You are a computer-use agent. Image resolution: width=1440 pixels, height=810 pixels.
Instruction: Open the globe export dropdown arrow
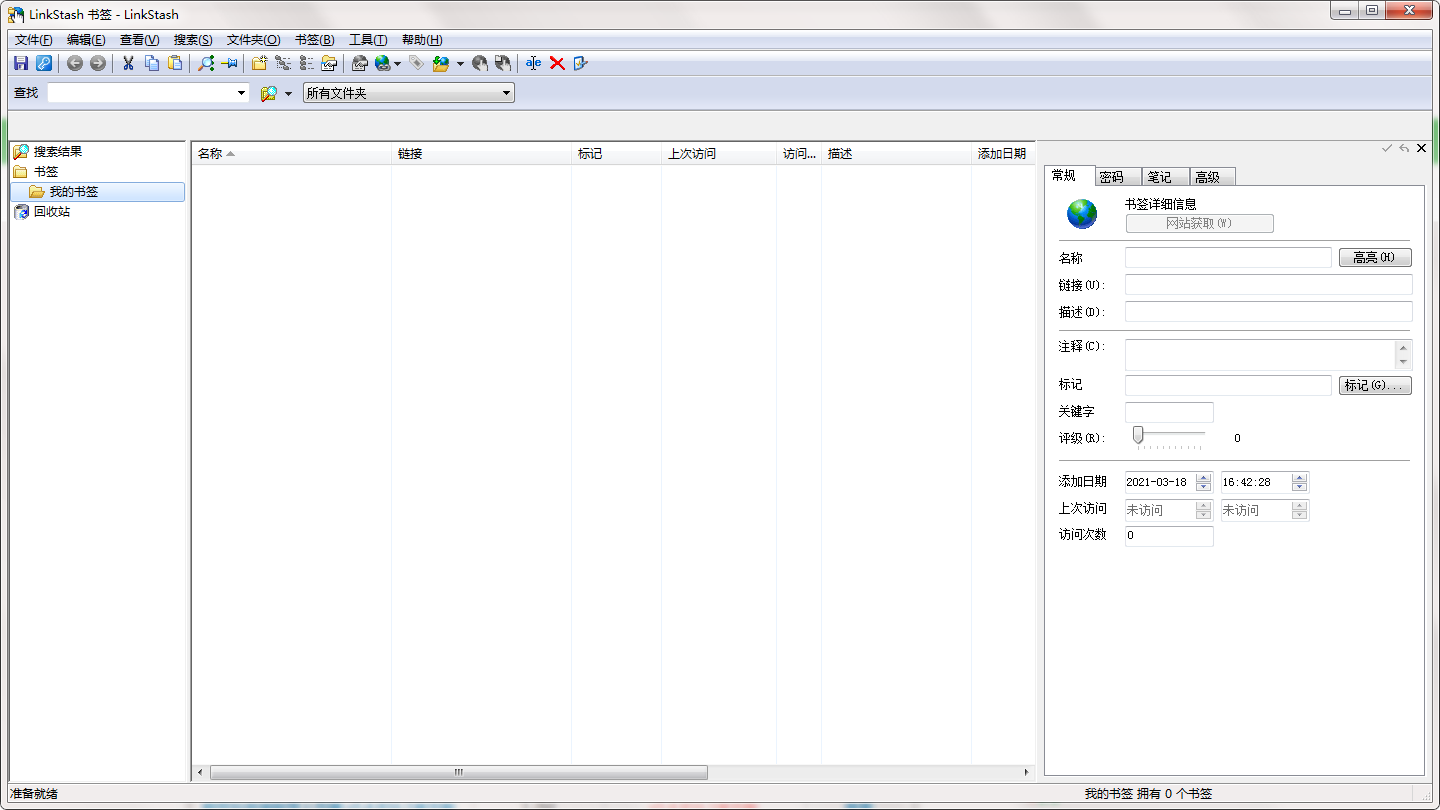tap(398, 63)
